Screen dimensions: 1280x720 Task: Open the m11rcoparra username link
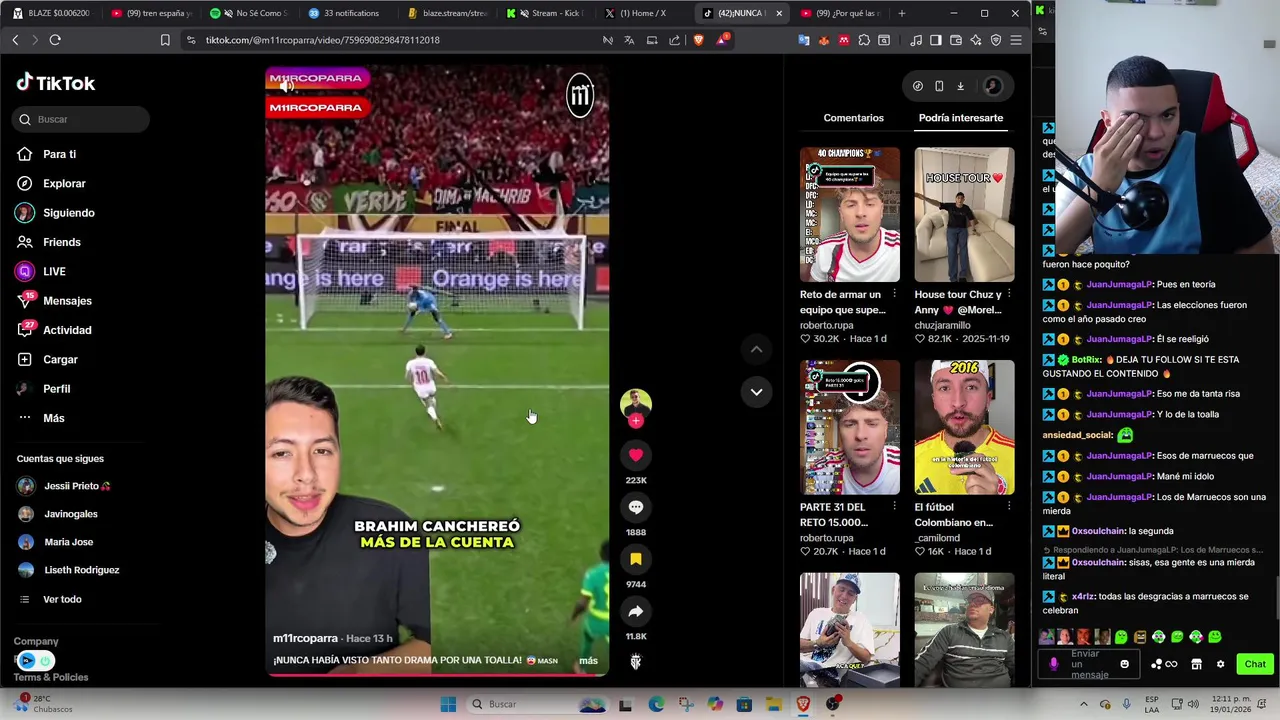click(305, 638)
